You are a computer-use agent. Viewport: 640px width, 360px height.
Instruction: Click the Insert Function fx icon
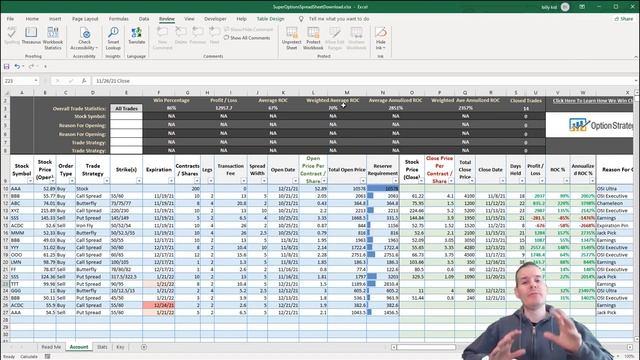[84, 81]
